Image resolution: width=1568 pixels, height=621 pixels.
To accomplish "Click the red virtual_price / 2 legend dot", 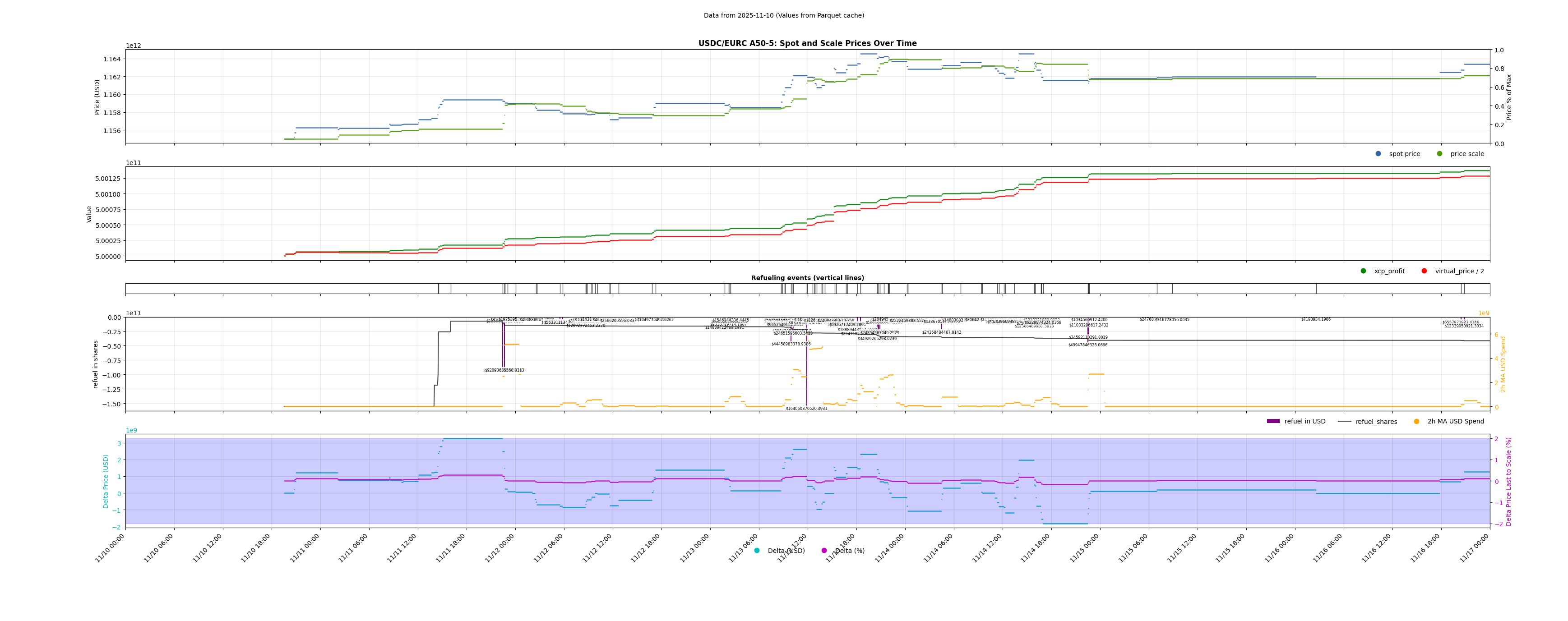I will (1425, 271).
